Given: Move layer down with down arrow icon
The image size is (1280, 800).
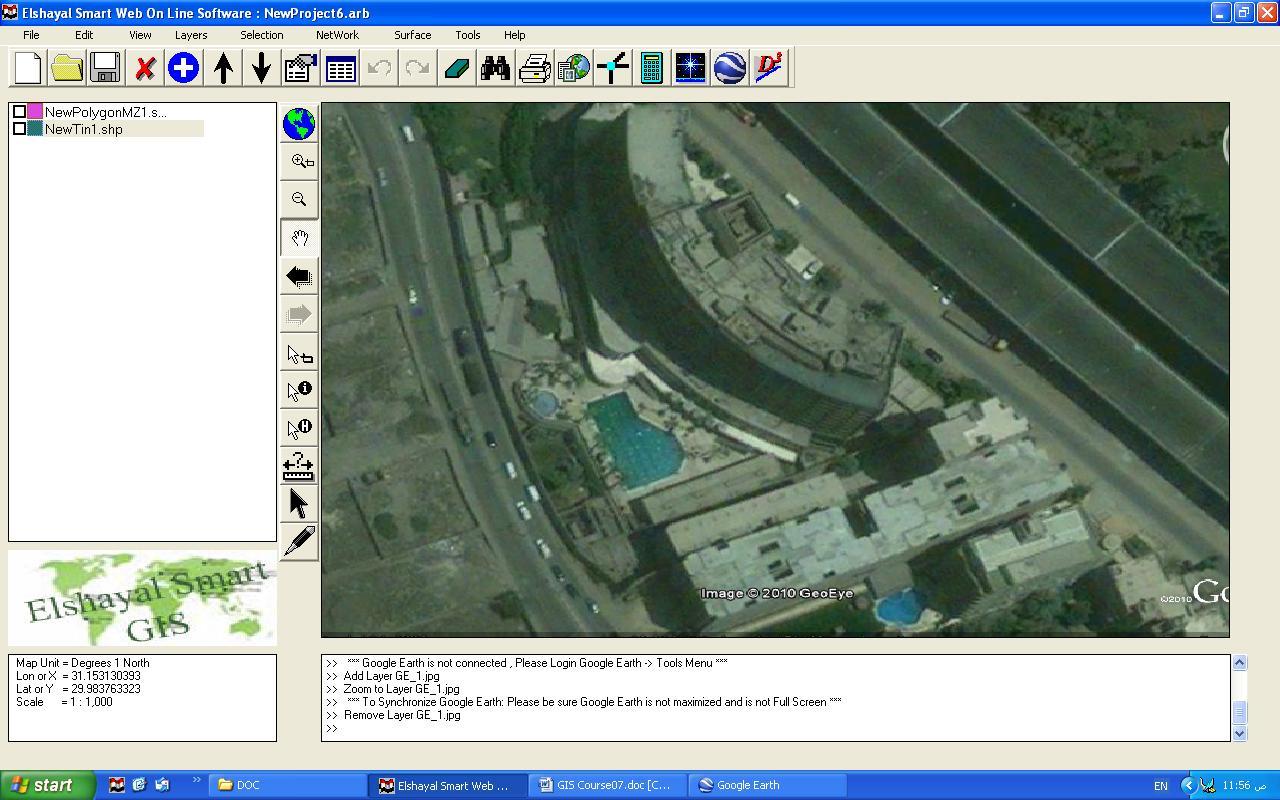Looking at the screenshot, I should (x=261, y=68).
